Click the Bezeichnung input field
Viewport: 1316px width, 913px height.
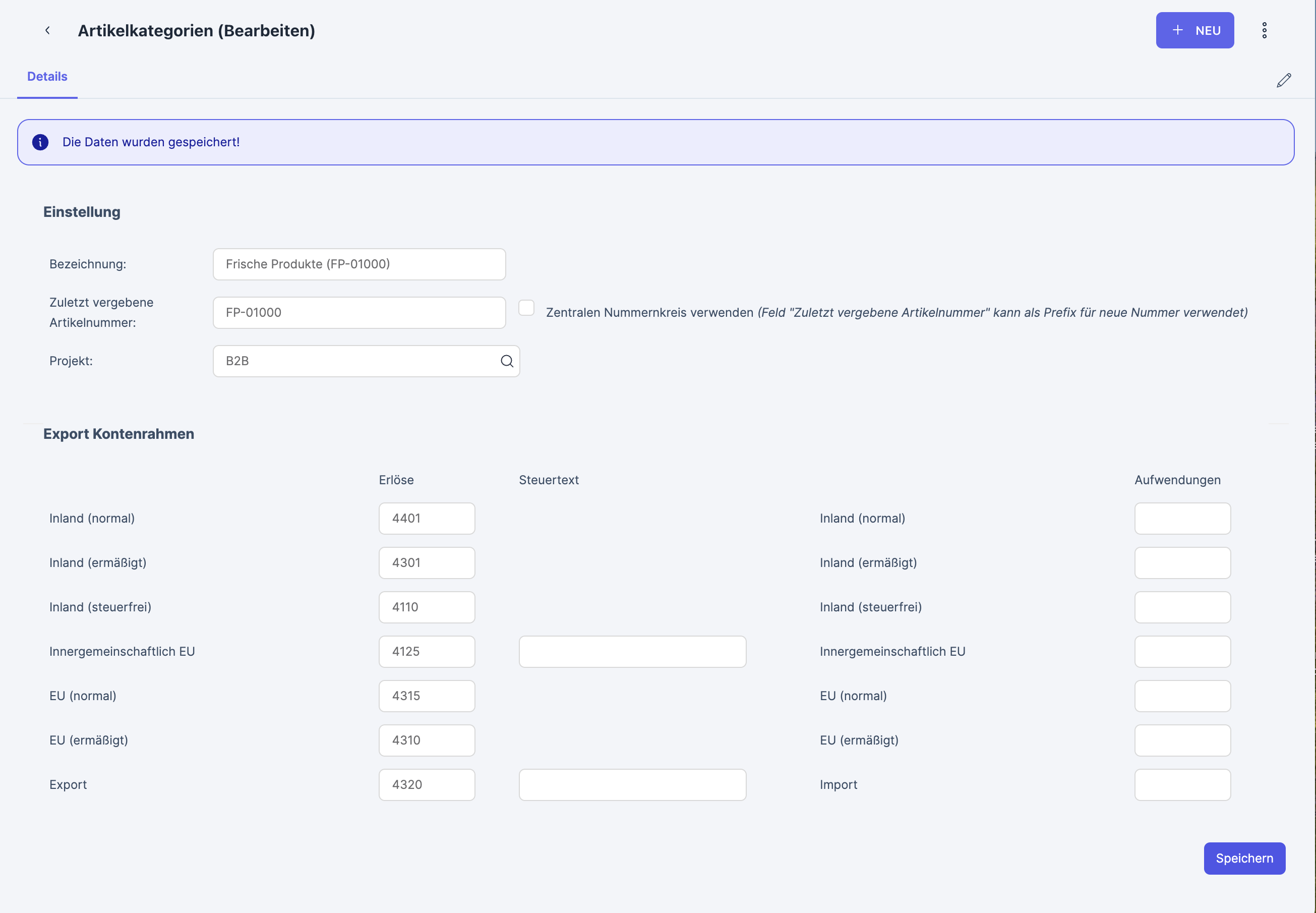[x=359, y=264]
